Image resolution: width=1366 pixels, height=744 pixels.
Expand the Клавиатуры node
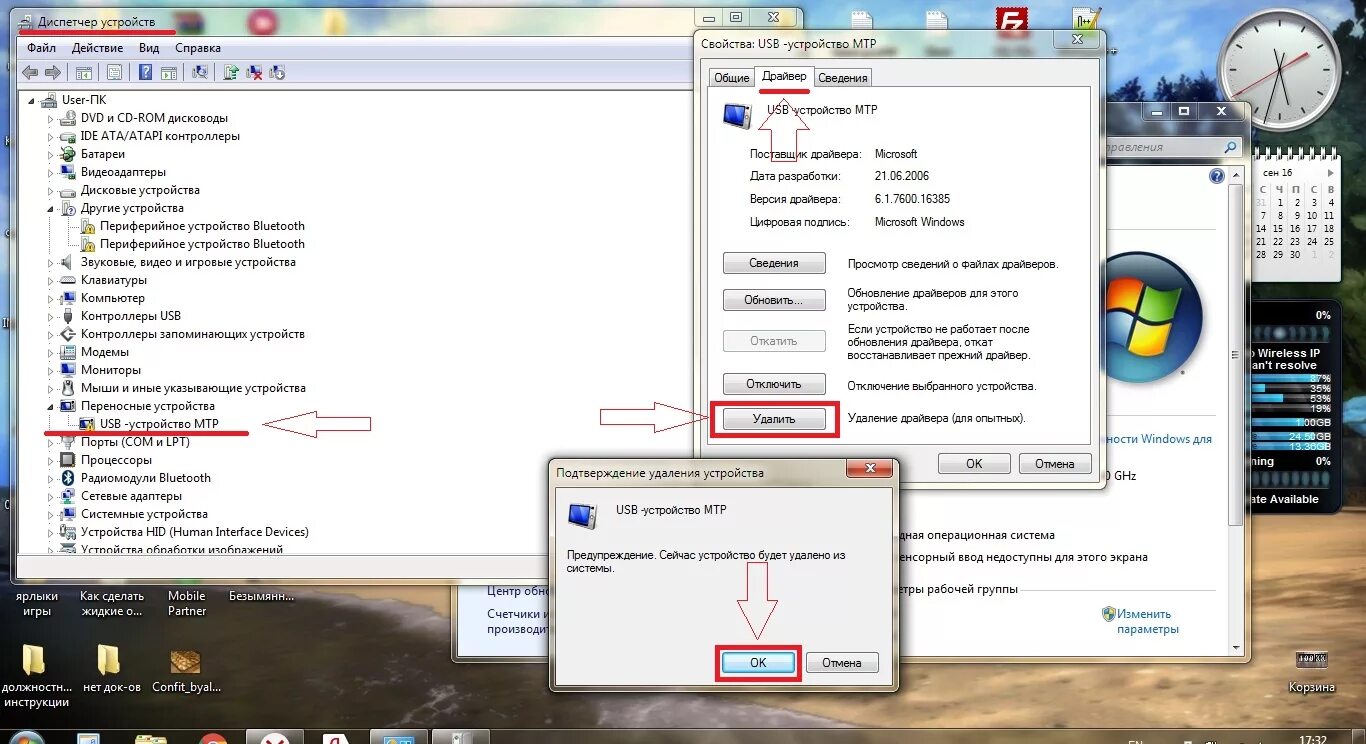(50, 280)
